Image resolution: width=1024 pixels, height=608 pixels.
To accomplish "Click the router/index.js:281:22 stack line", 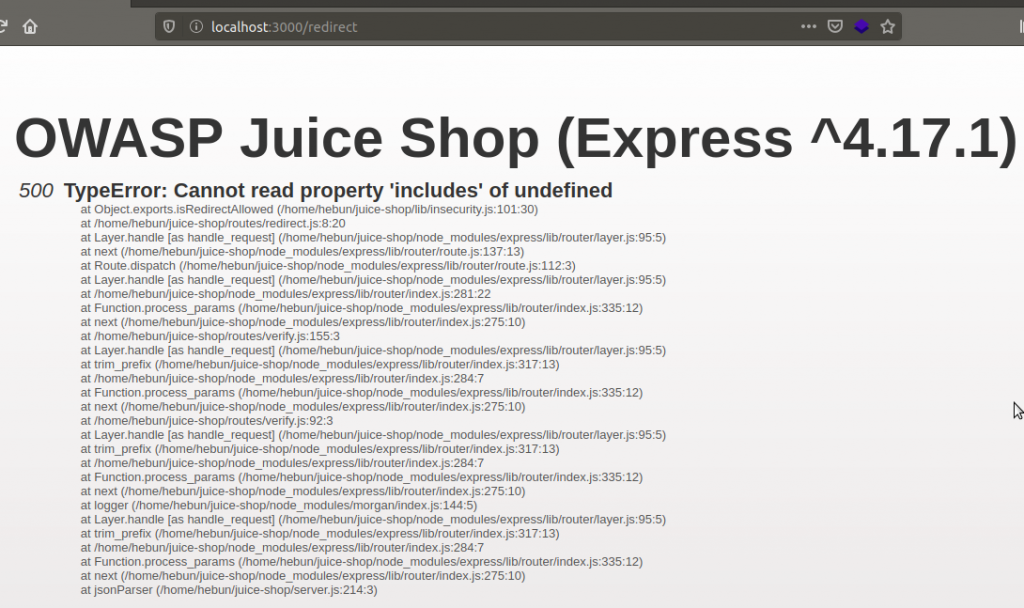I will [285, 294].
